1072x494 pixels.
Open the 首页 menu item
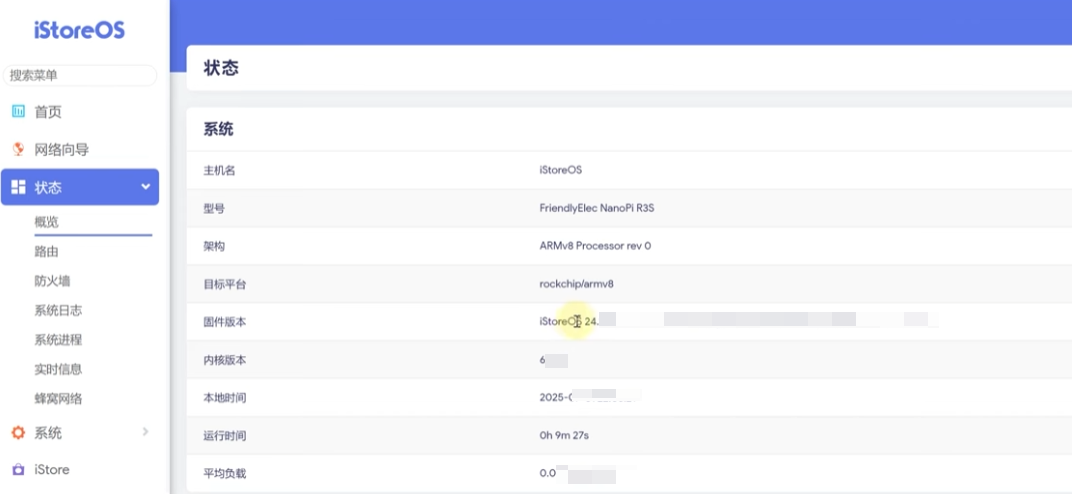[48, 112]
